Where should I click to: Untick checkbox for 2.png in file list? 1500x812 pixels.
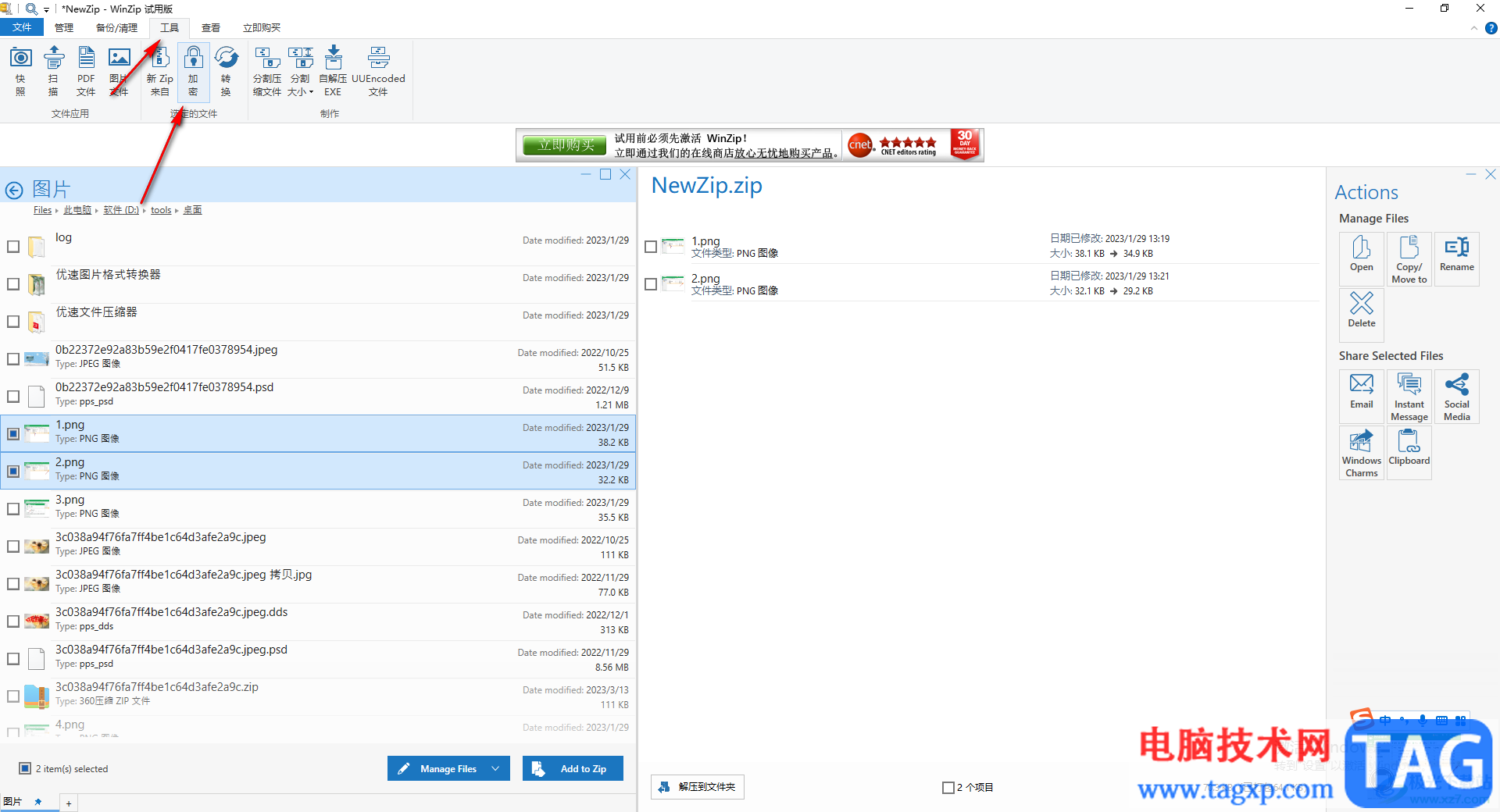[13, 472]
